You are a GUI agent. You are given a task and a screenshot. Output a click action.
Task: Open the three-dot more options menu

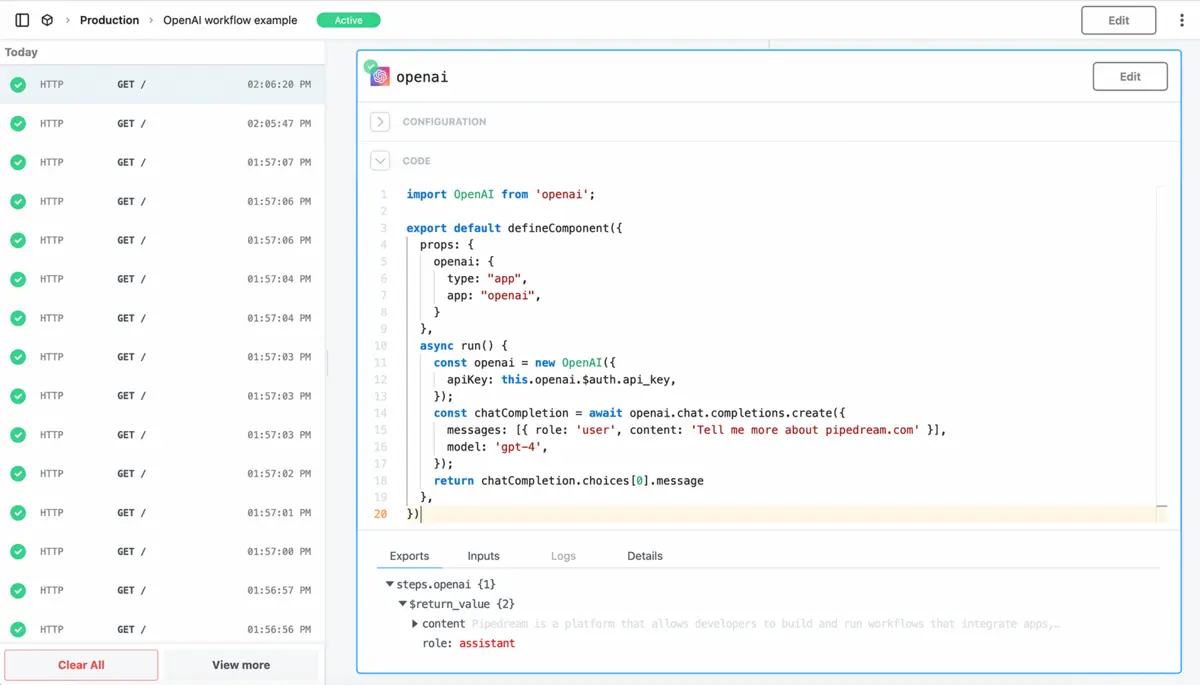tap(1182, 20)
